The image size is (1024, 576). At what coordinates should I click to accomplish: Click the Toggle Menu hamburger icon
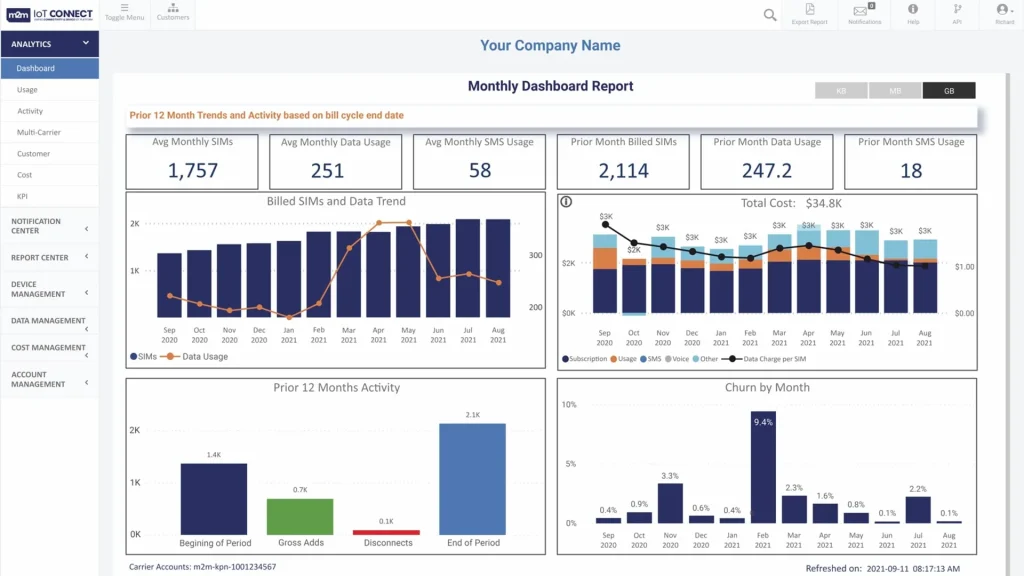124,9
